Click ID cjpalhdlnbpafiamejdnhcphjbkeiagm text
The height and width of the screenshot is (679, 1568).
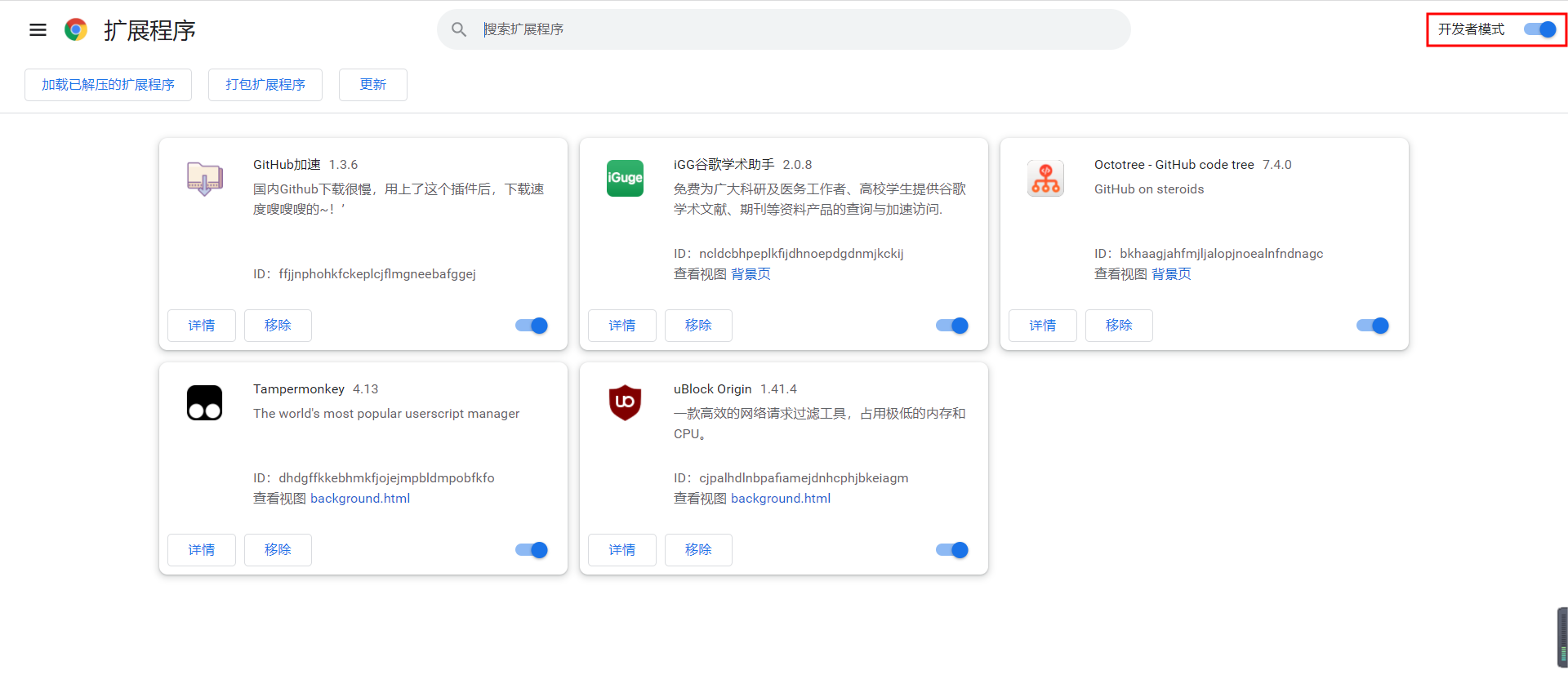point(791,478)
